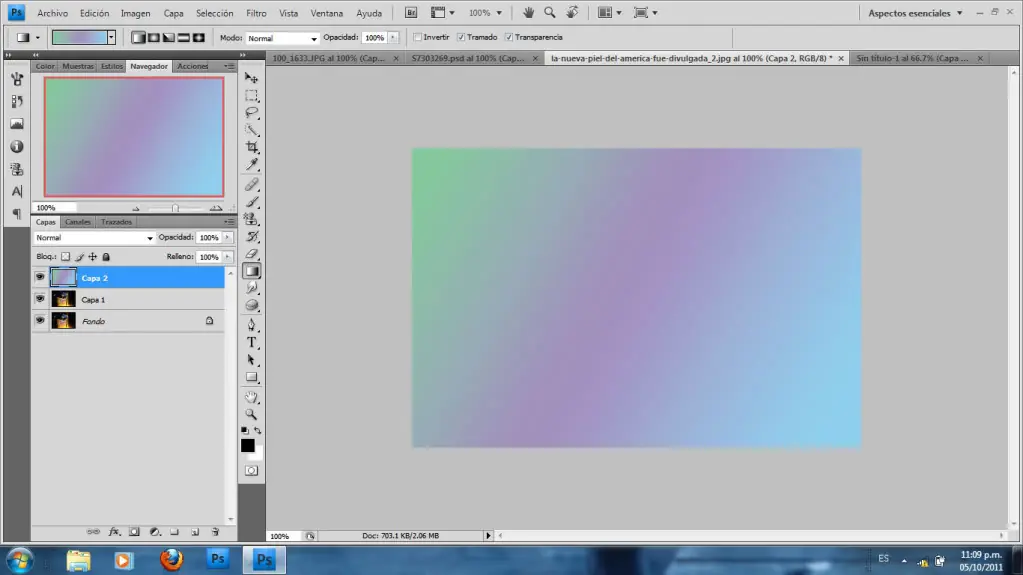Switch to the Trazados tab
The height and width of the screenshot is (575, 1023).
(x=116, y=222)
